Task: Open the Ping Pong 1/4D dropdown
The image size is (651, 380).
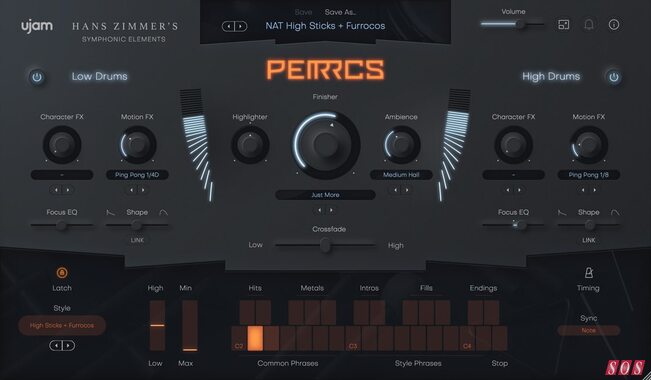Action: [x=137, y=175]
